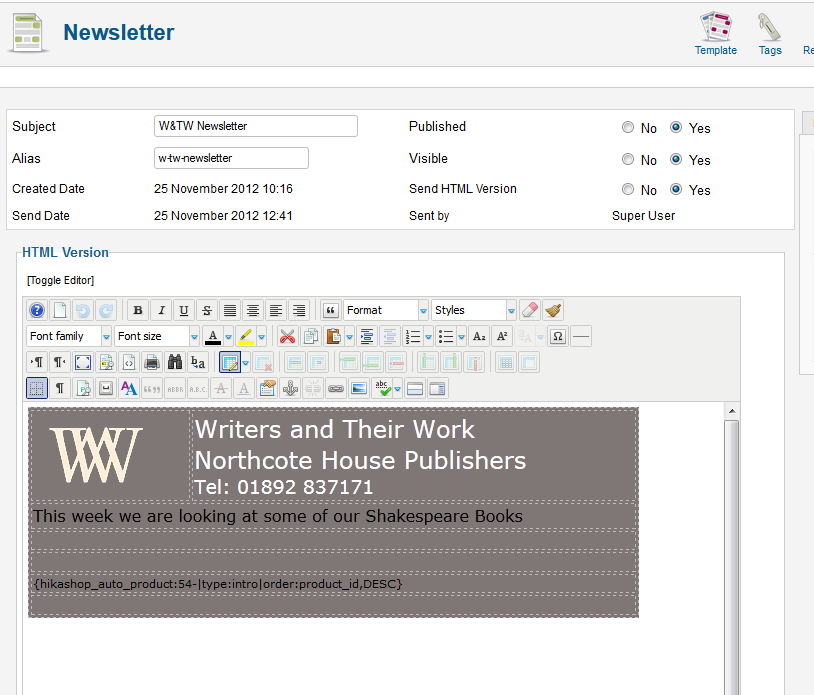
Task: Expand the text colour picker arrow
Action: [228, 337]
